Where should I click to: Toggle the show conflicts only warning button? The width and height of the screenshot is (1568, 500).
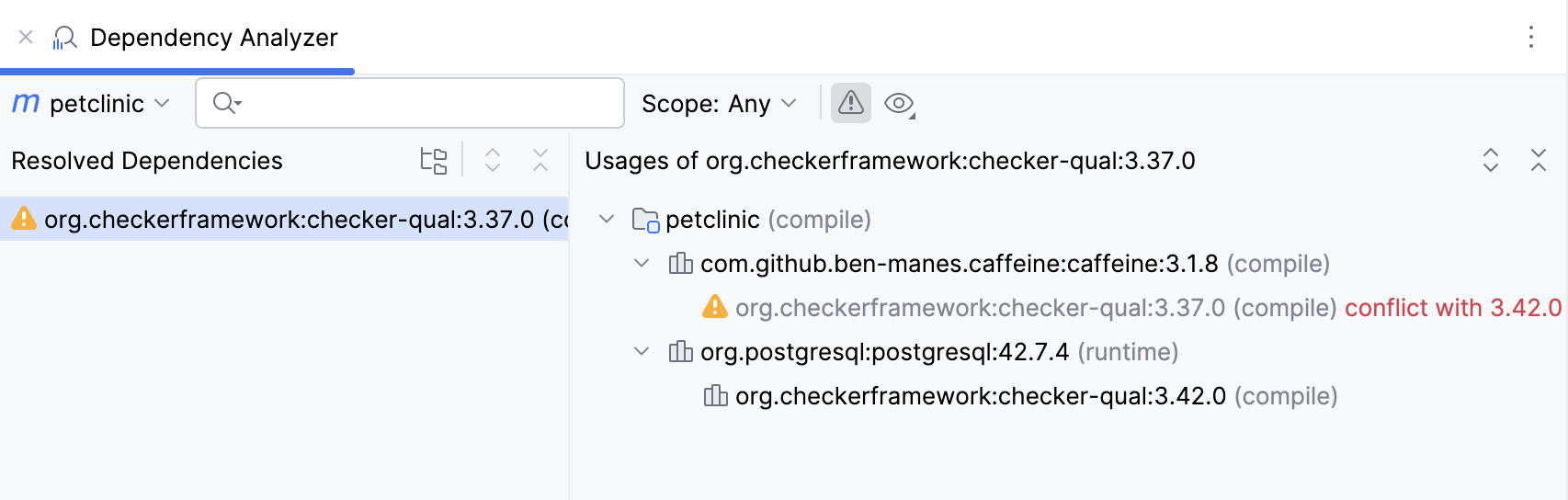click(x=850, y=103)
